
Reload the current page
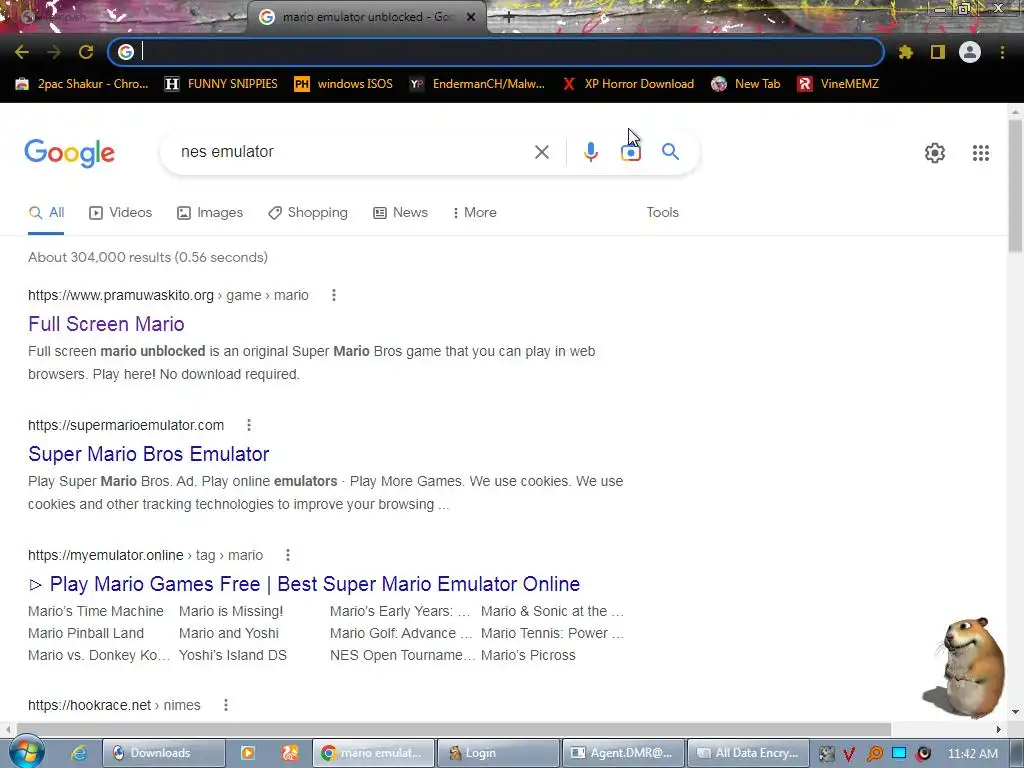86,52
